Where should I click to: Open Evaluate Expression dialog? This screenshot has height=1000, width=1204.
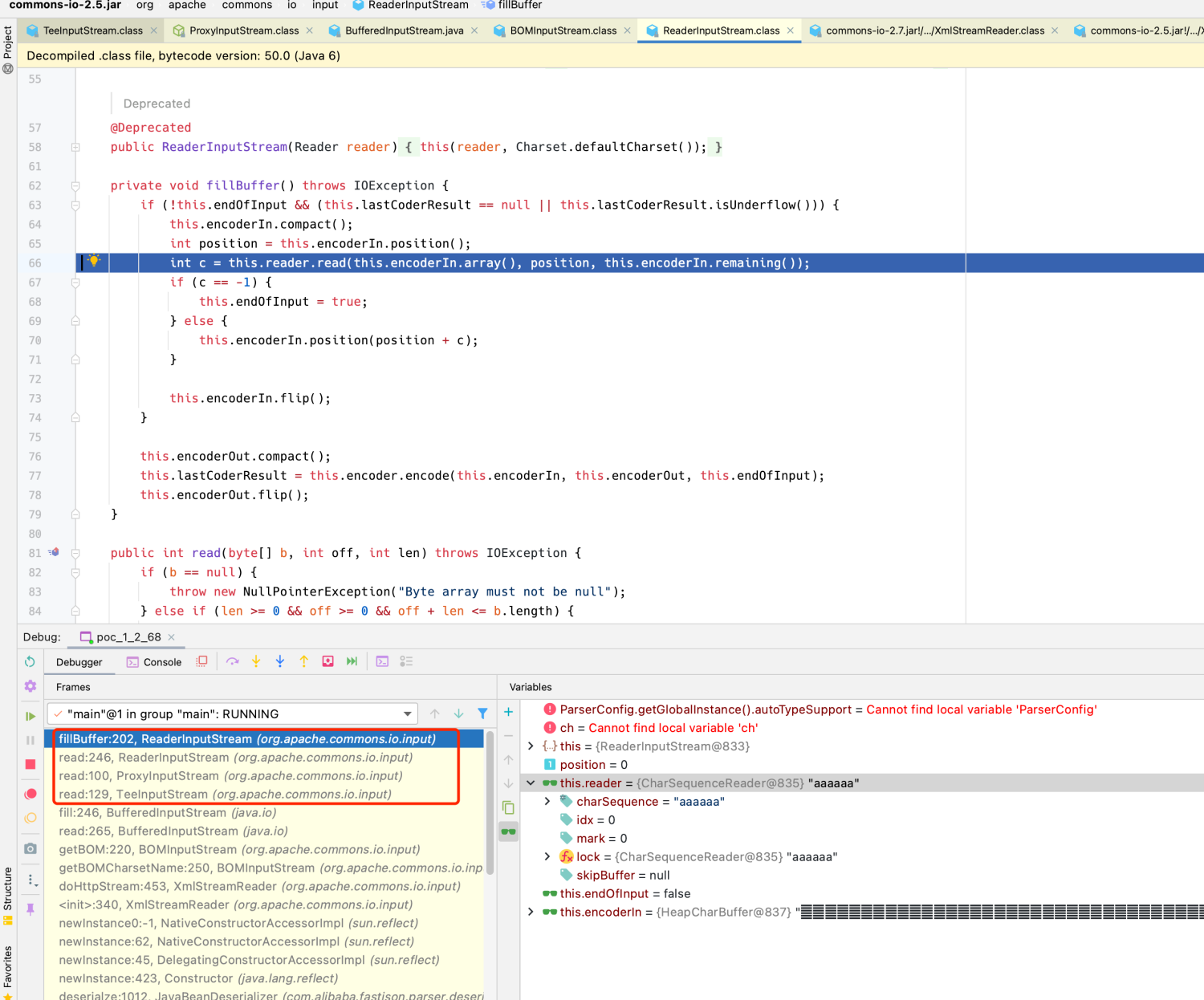[382, 661]
